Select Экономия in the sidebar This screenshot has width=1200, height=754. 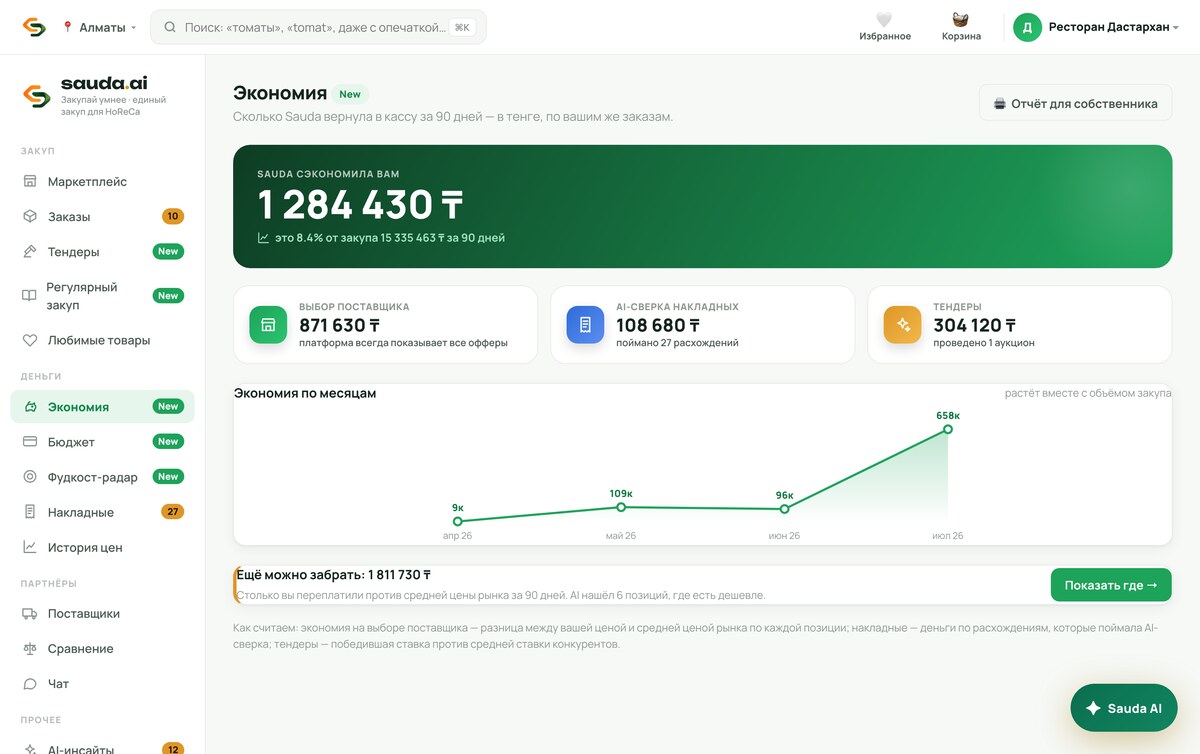[102, 407]
